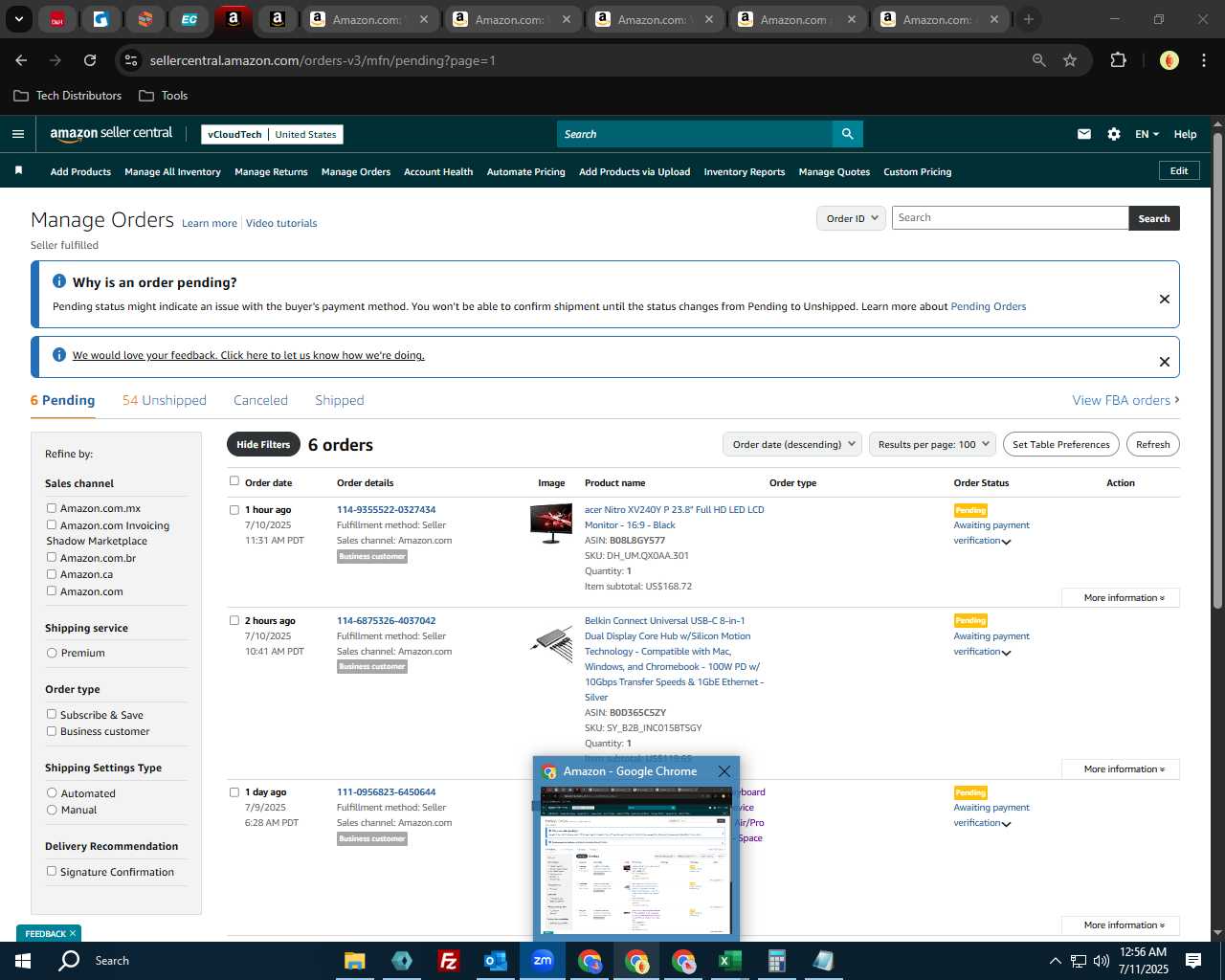Show hidden system tray icons
Screen dimensions: 1225x980
(1055, 961)
